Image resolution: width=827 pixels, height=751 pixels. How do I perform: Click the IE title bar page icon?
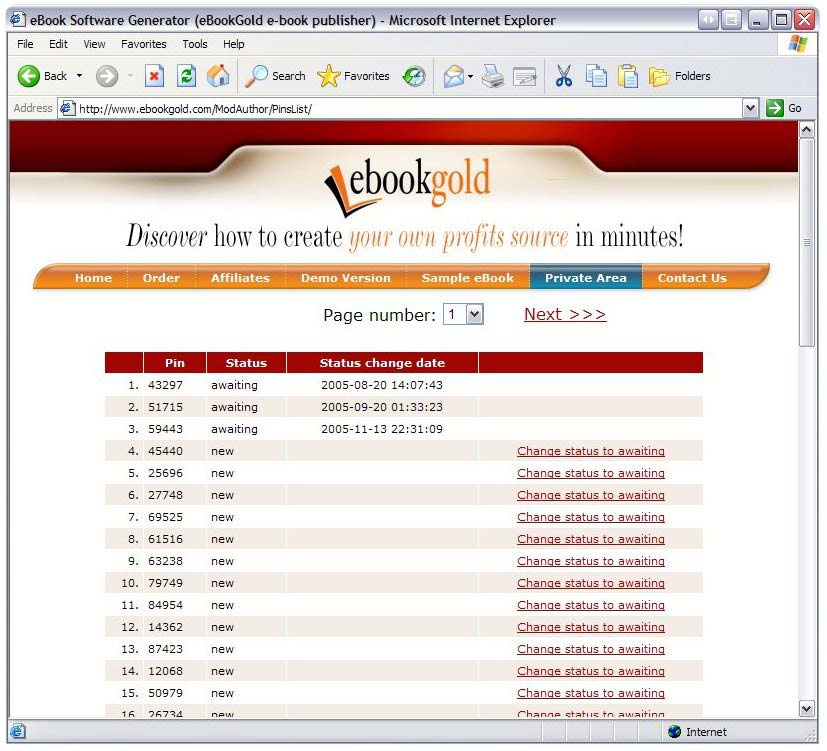coord(18,20)
